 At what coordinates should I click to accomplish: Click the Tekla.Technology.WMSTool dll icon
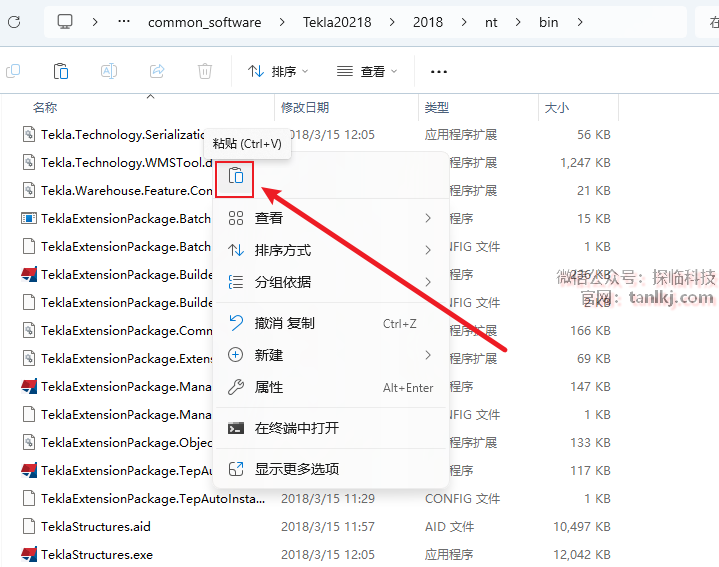click(29, 162)
